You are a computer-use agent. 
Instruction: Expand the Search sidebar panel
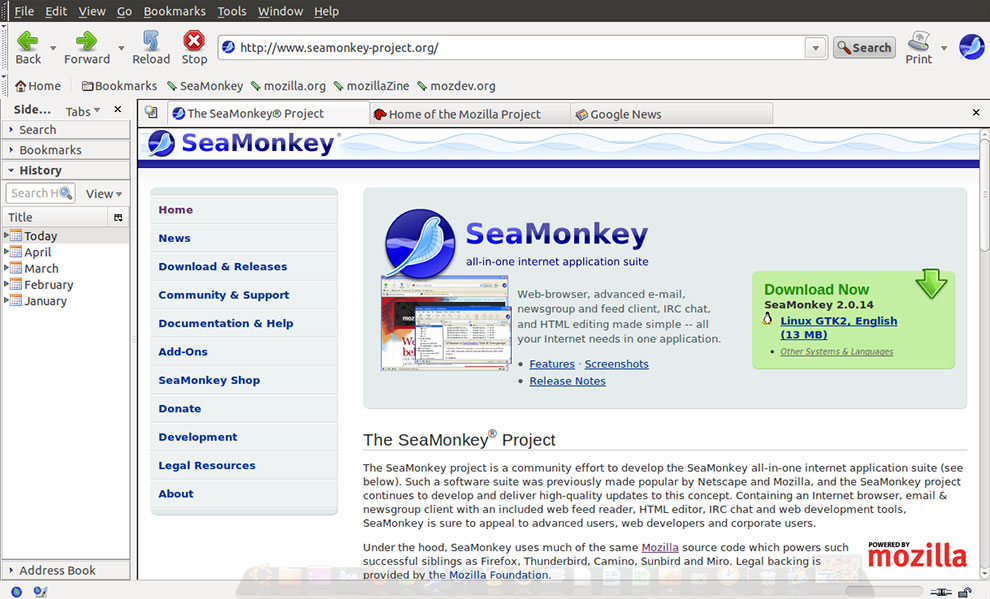tap(66, 129)
